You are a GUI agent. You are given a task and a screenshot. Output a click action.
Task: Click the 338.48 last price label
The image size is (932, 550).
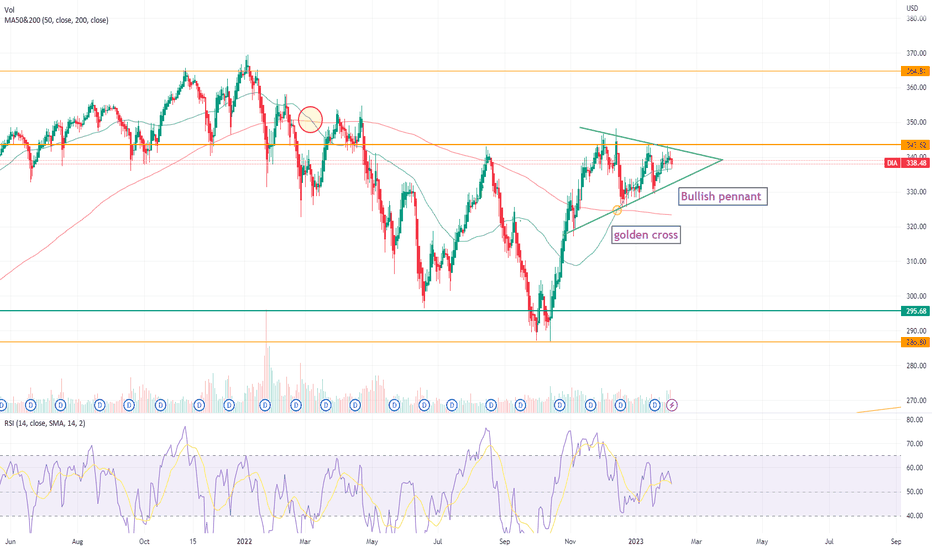[x=915, y=163]
